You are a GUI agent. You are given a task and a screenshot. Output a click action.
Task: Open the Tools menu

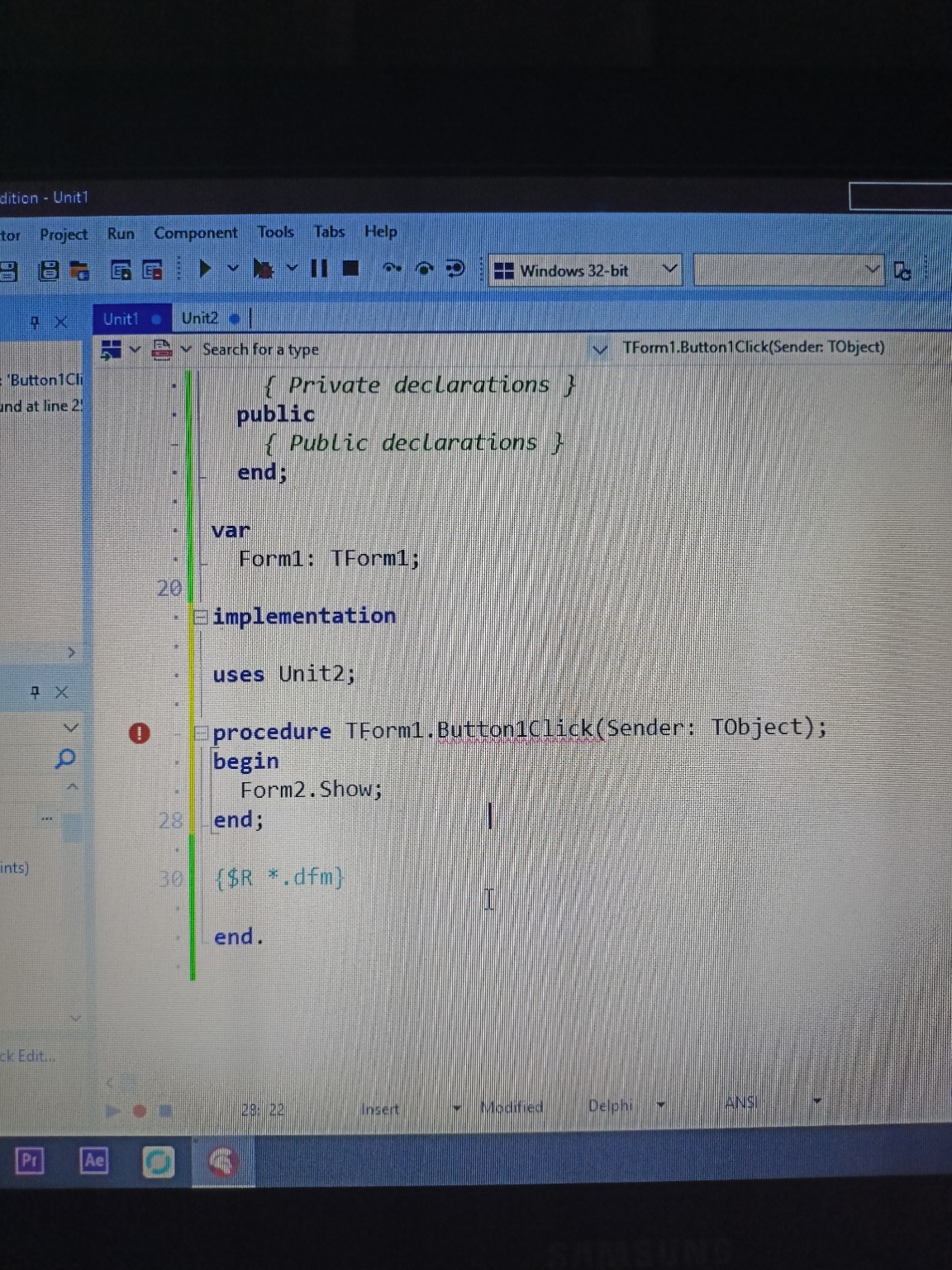click(x=275, y=232)
